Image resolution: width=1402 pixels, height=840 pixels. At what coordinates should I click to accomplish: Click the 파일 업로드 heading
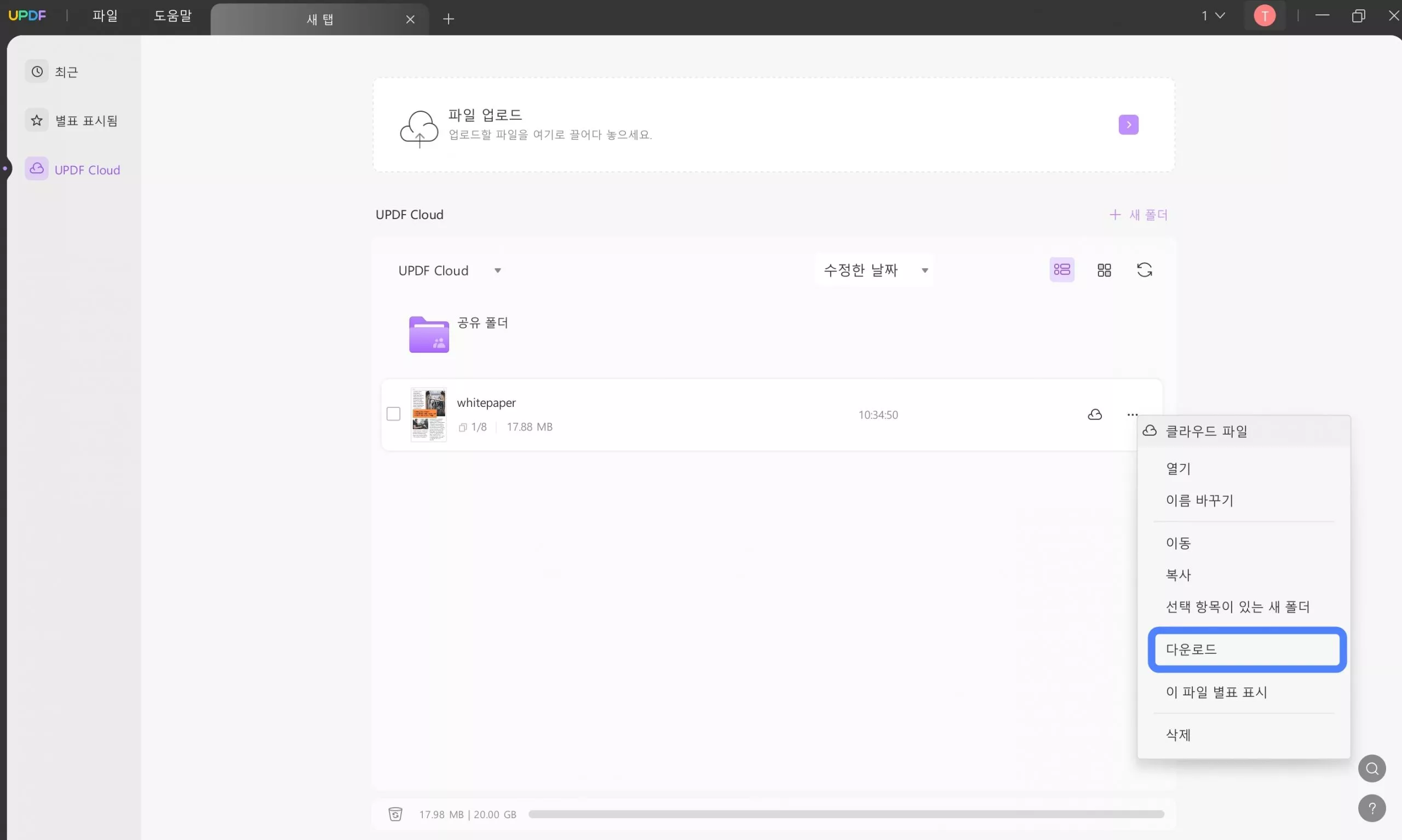[485, 115]
